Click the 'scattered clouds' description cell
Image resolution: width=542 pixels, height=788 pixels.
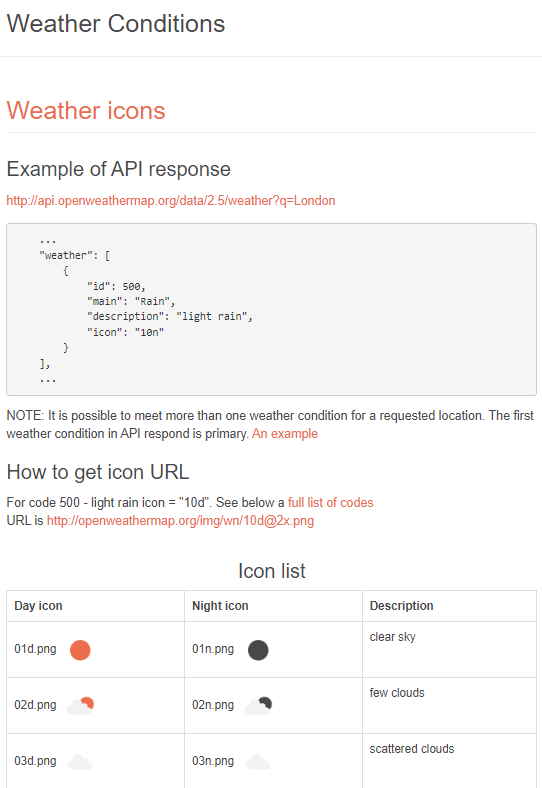coord(449,762)
